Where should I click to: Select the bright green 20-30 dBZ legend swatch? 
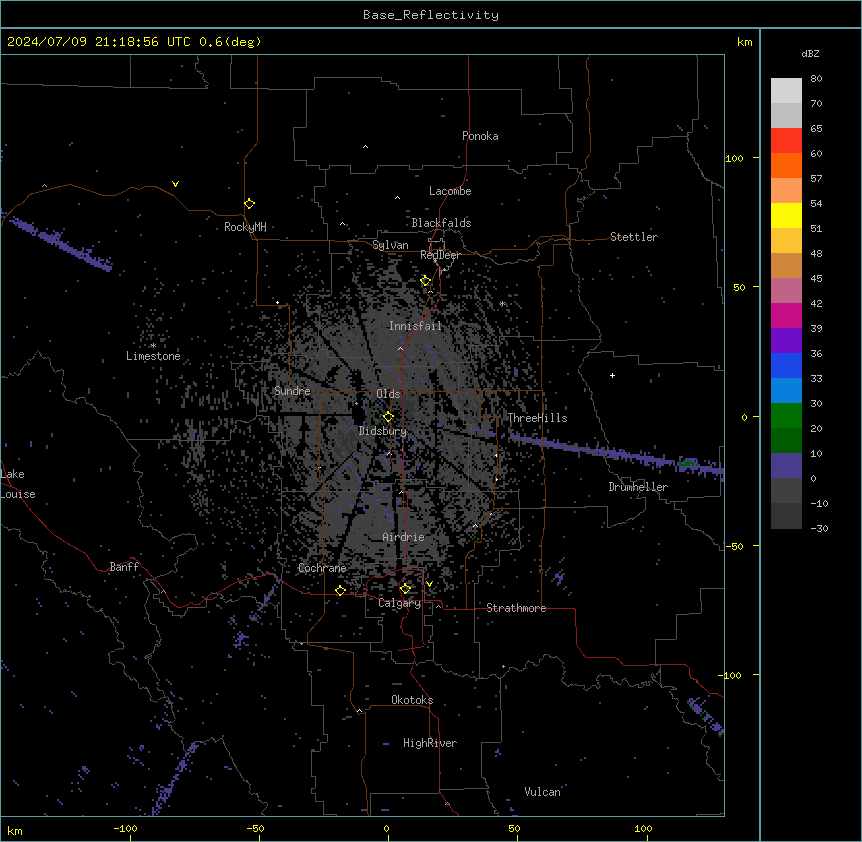coord(786,416)
